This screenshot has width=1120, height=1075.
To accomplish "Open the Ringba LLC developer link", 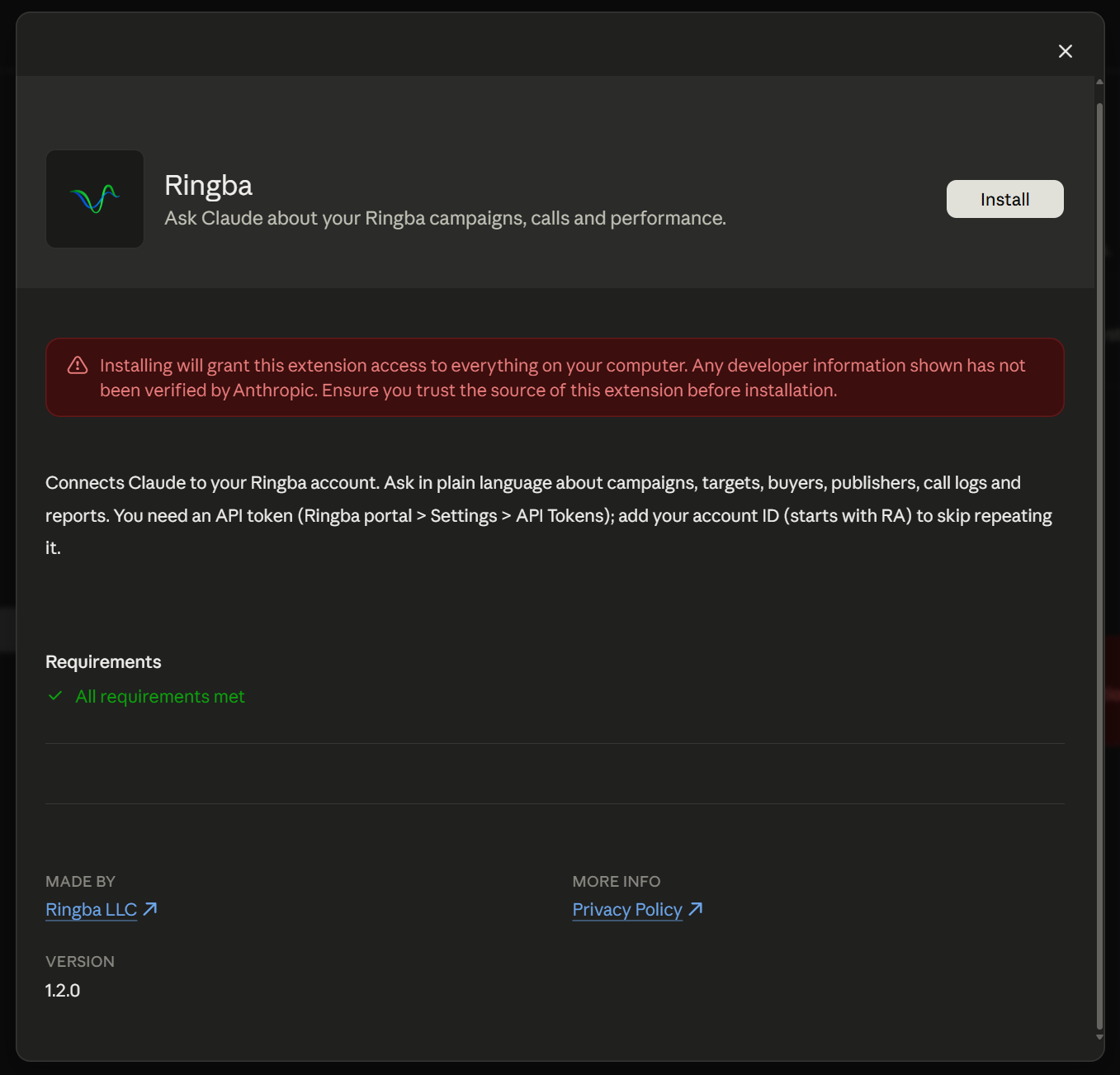I will (x=91, y=909).
